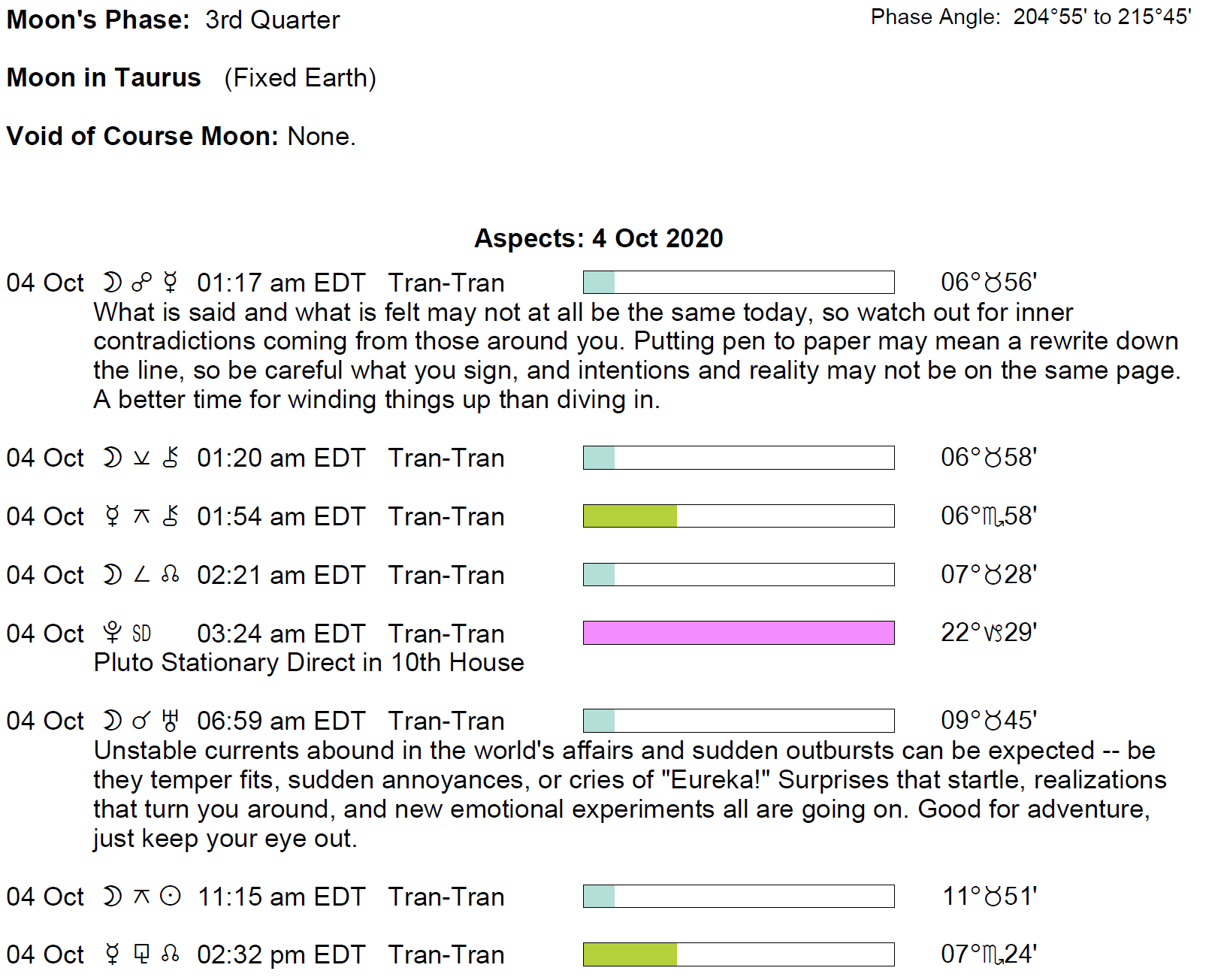
Task: Click the Capricorn glyph in the 22°29' position
Action: [993, 633]
